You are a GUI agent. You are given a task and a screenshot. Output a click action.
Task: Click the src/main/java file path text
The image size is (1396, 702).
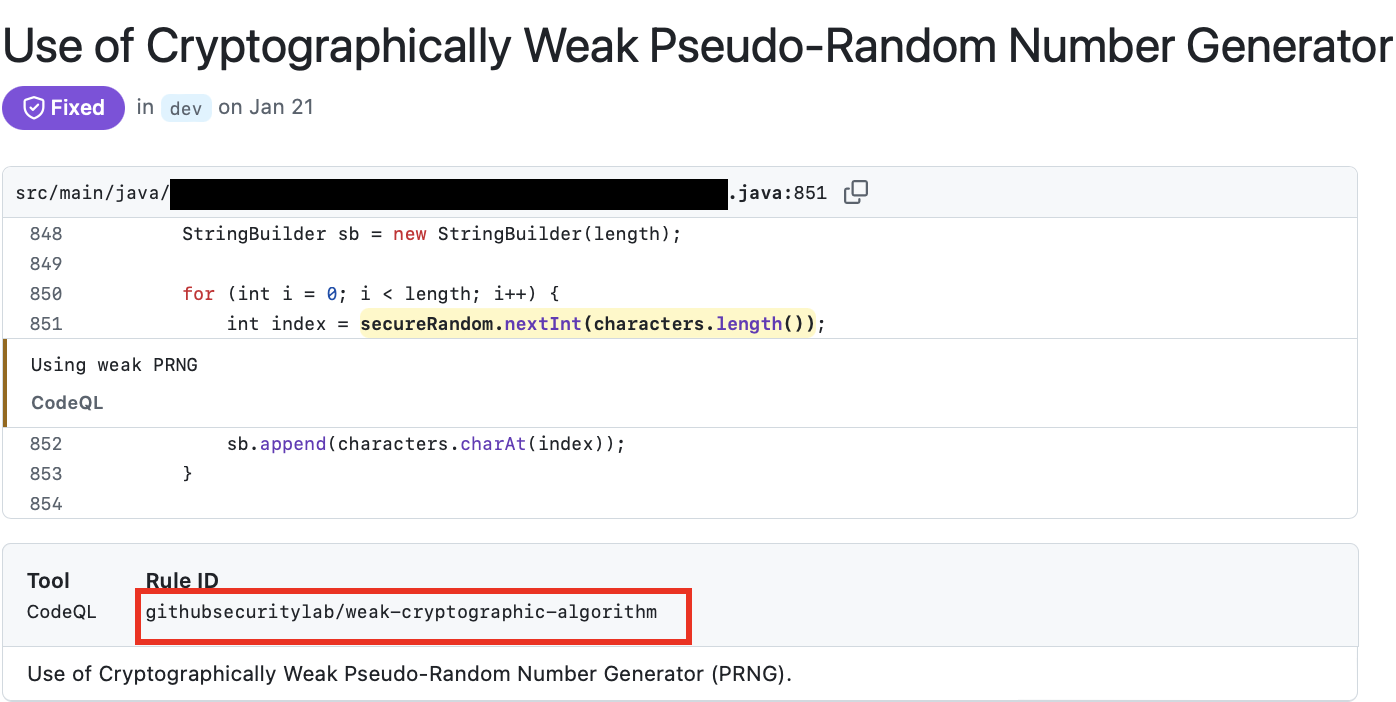coord(93,193)
